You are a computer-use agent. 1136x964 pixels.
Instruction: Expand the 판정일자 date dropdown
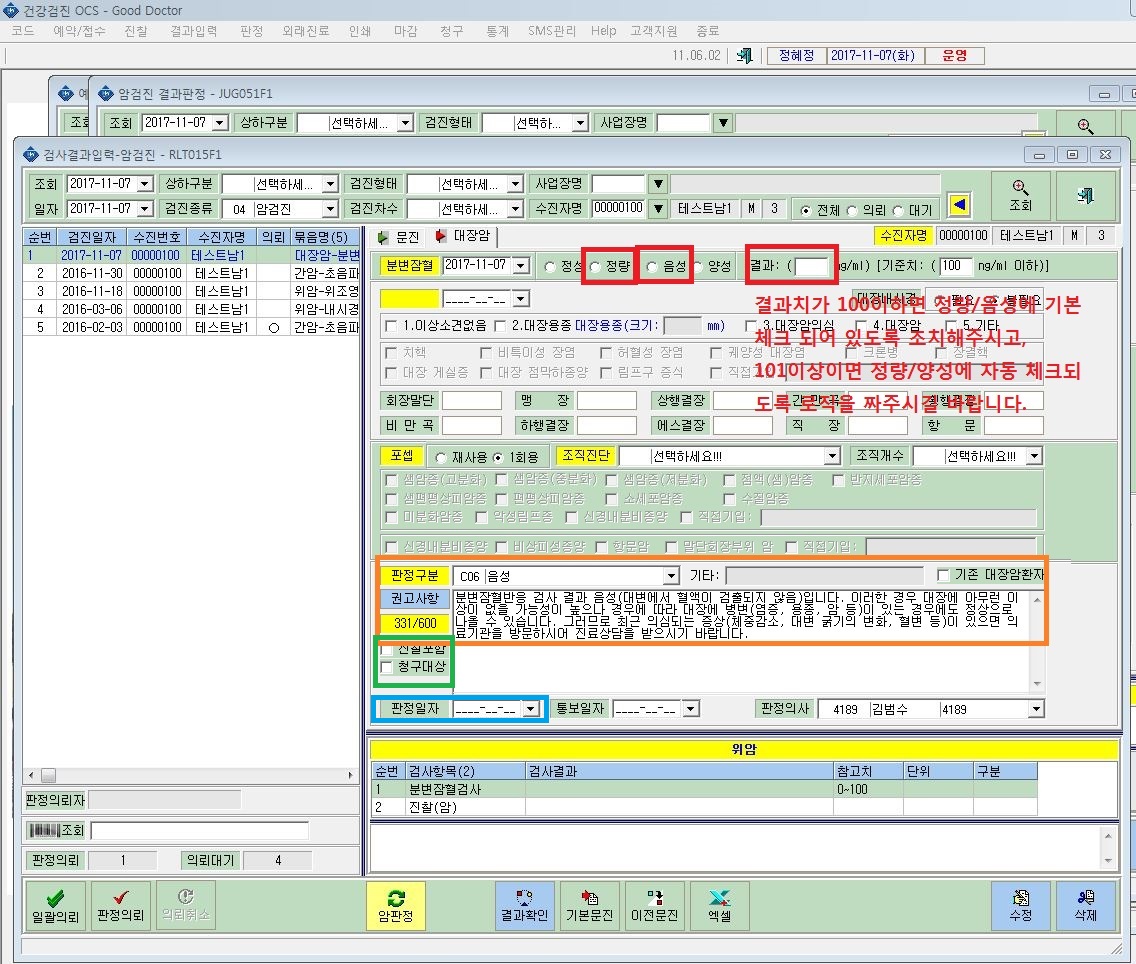tap(531, 709)
